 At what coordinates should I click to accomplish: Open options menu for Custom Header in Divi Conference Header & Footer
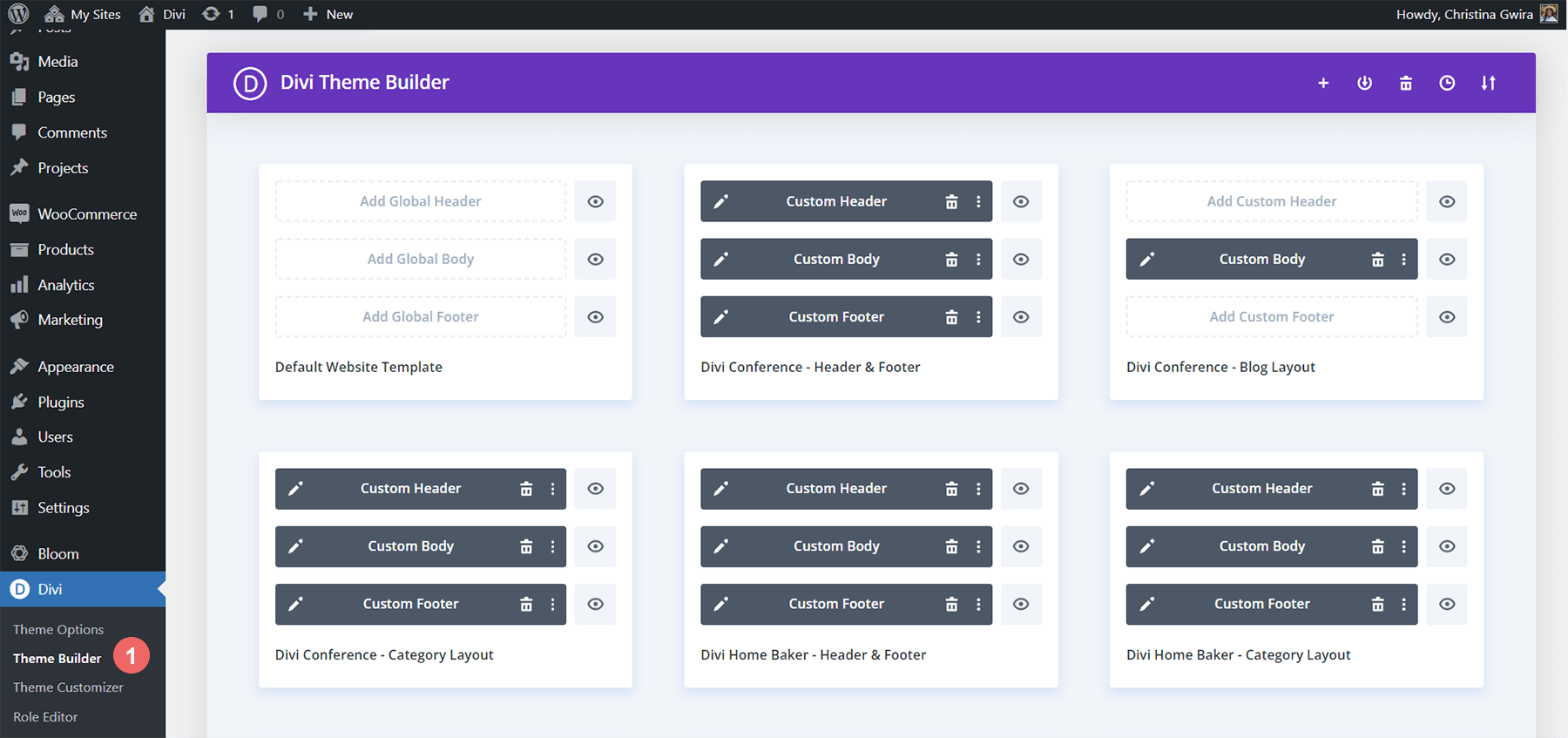[978, 201]
